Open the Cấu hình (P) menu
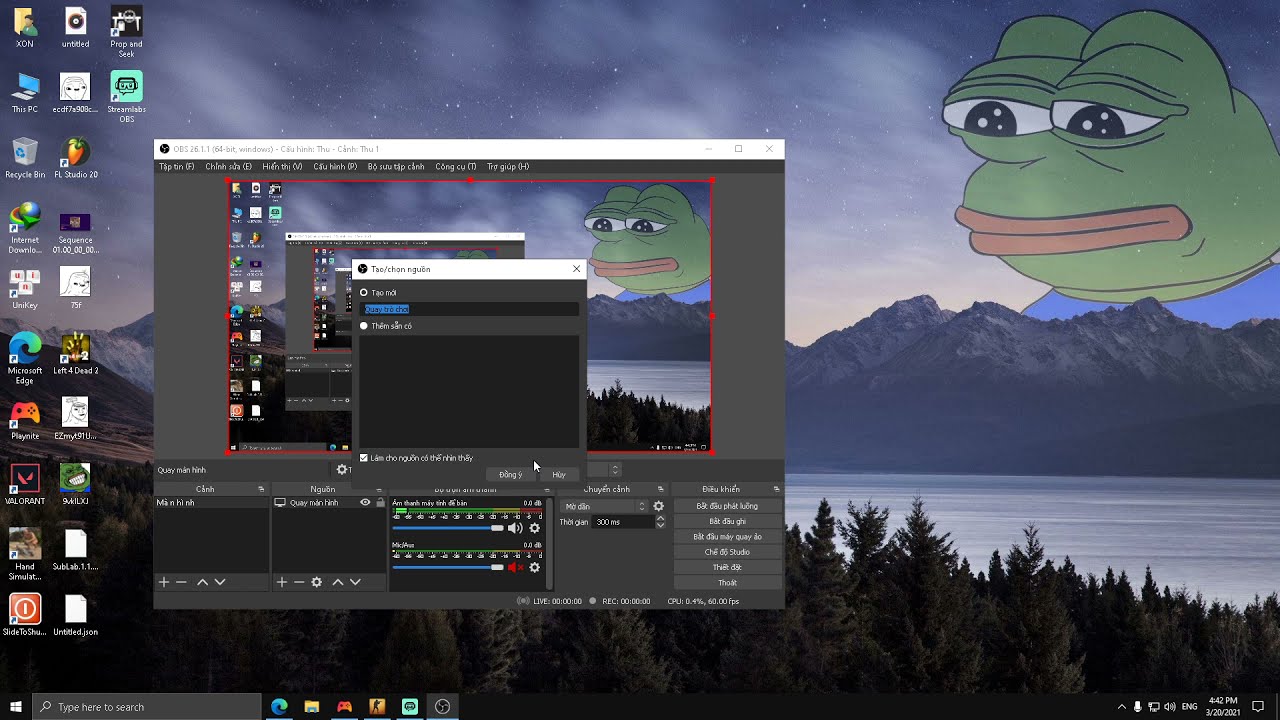1280x720 pixels. click(x=335, y=167)
